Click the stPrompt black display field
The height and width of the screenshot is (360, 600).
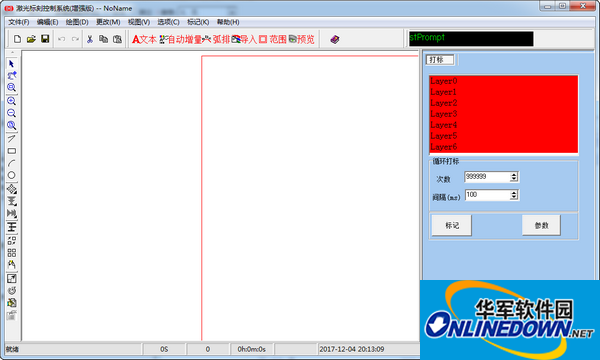coord(471,39)
